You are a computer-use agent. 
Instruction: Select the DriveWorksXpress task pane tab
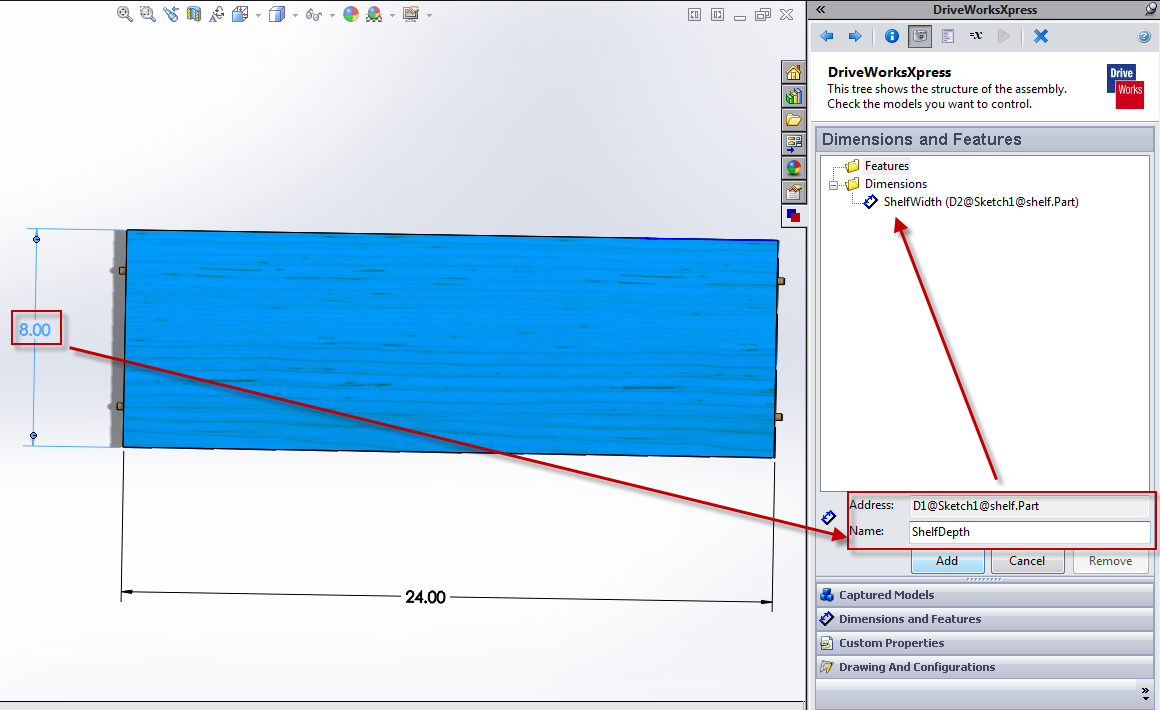(x=794, y=215)
